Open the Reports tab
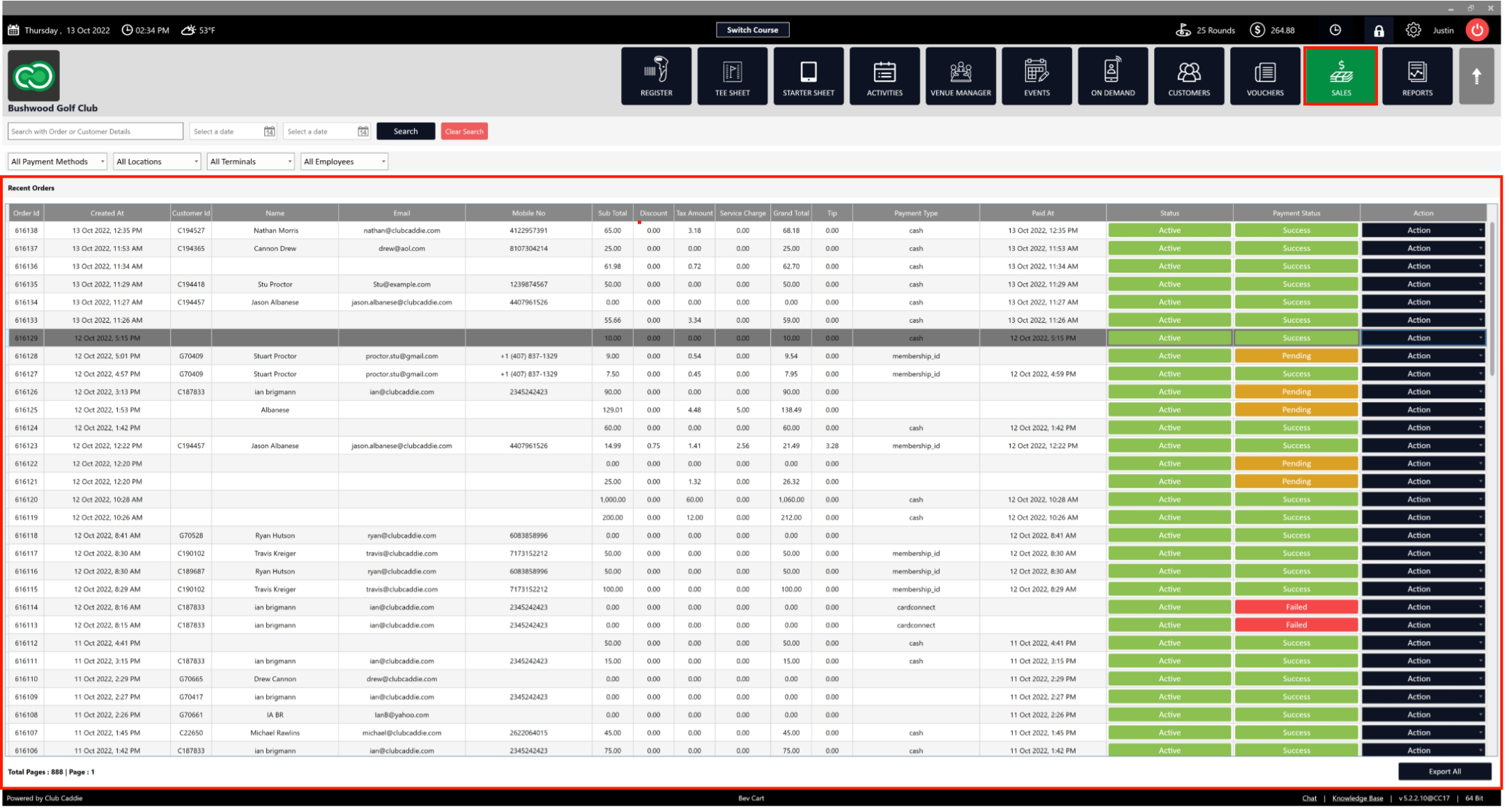This screenshot has width=1509, height=812. coord(1416,76)
